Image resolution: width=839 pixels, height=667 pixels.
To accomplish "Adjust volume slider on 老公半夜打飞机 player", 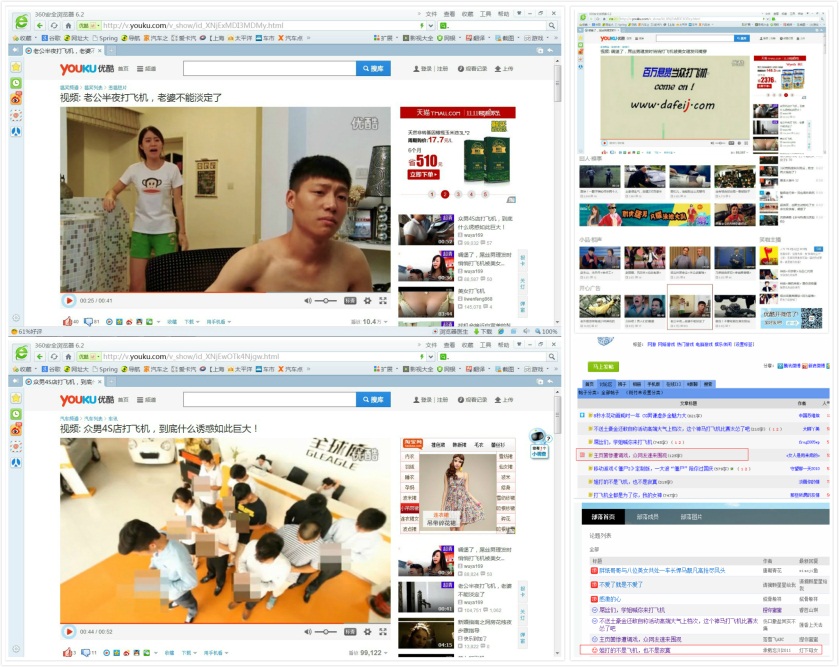I will [x=326, y=301].
